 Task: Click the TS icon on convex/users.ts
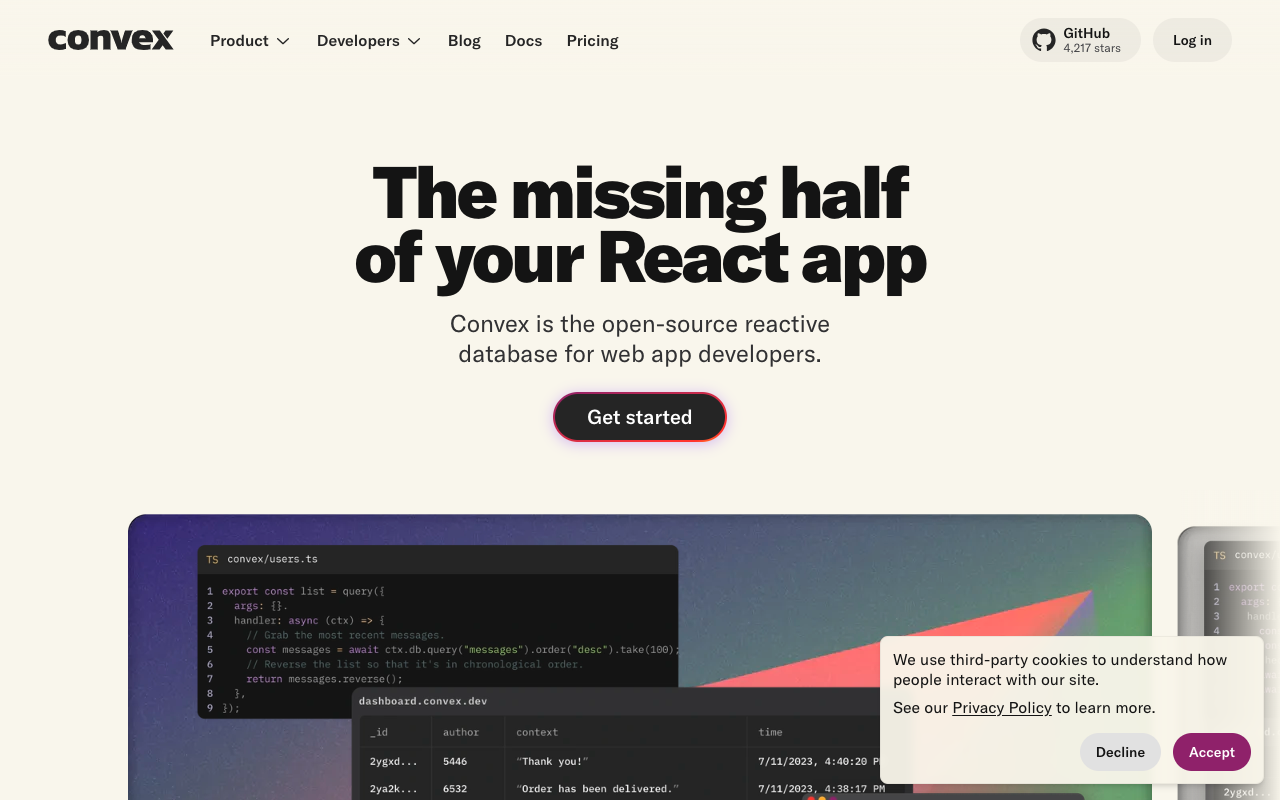(212, 559)
